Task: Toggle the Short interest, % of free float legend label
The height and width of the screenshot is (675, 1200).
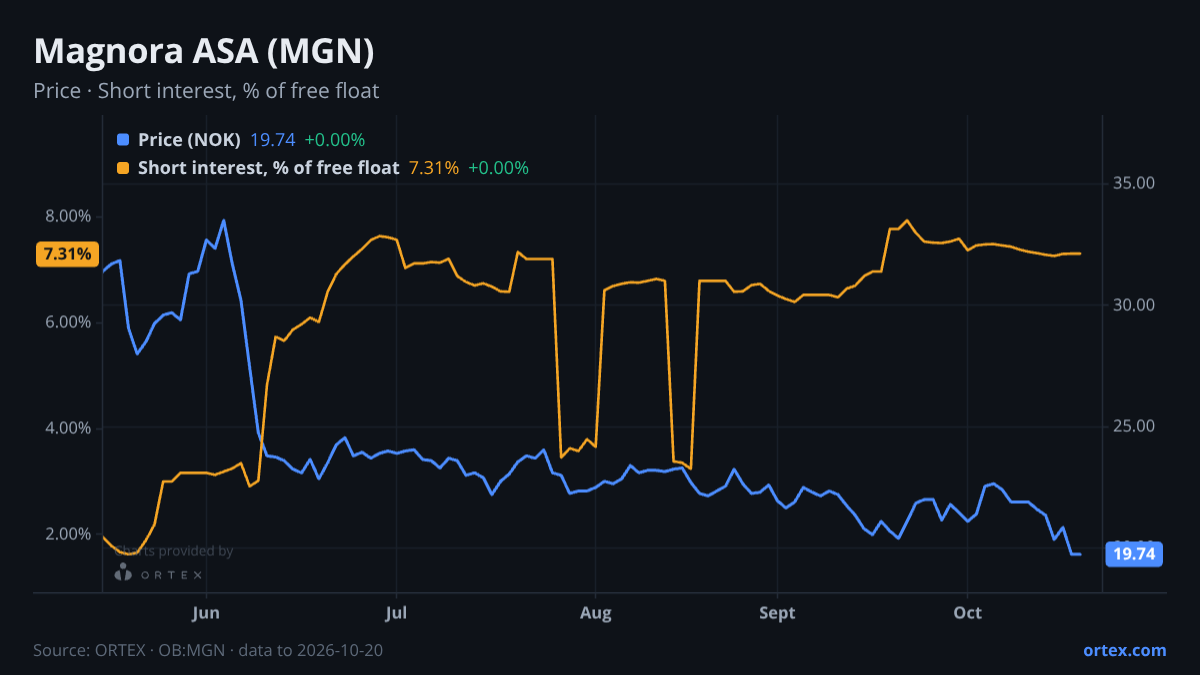Action: [268, 168]
